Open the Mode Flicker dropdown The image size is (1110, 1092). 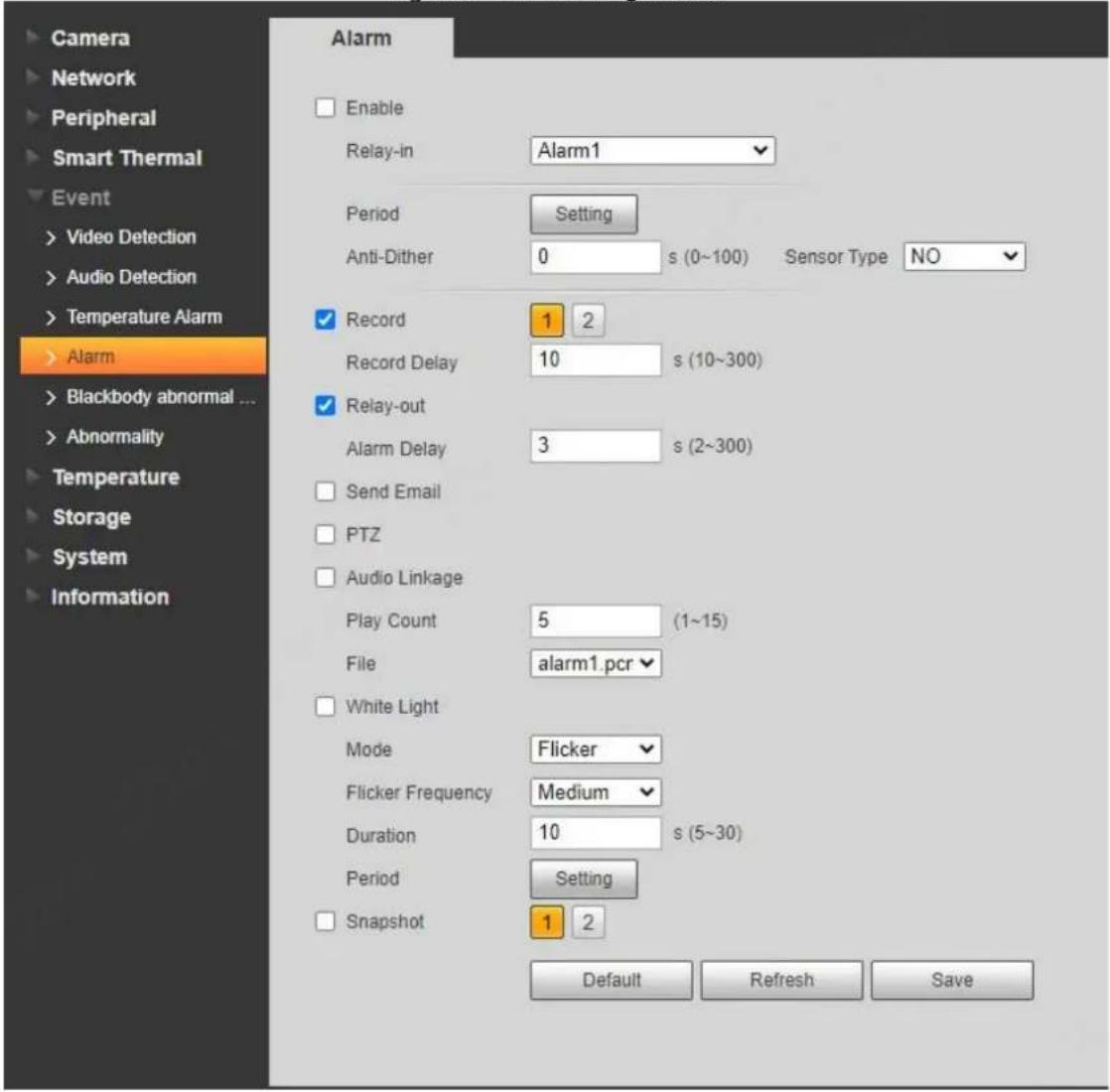coord(596,750)
